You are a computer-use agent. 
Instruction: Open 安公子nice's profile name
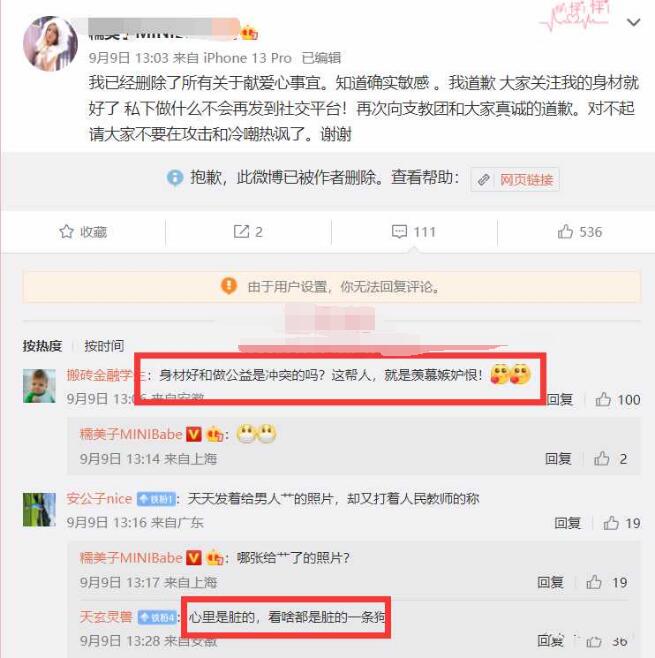pos(99,499)
